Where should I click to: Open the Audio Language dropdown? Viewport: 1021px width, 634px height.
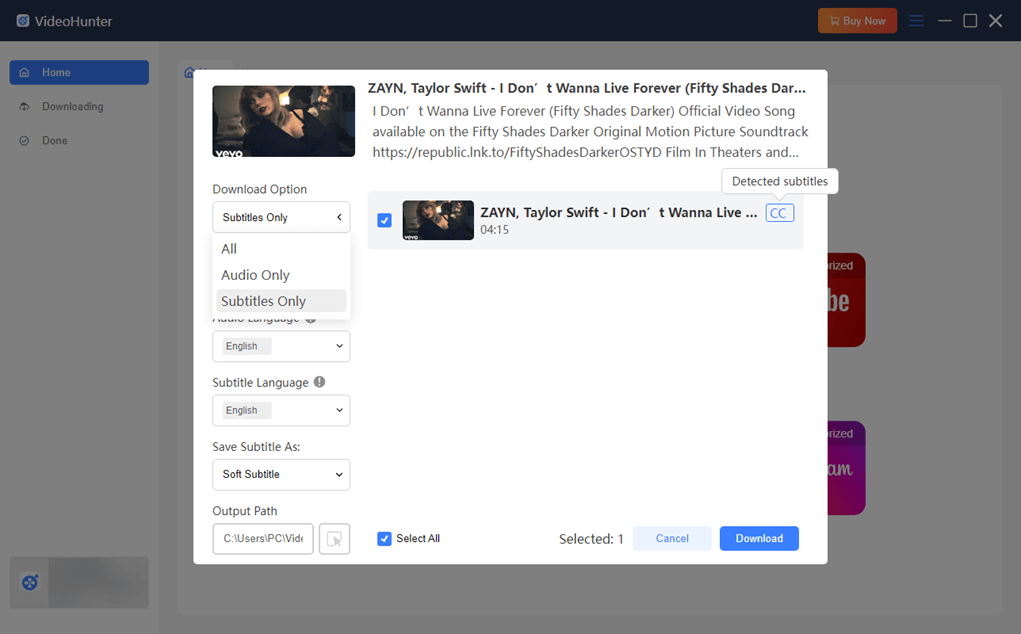pos(281,346)
